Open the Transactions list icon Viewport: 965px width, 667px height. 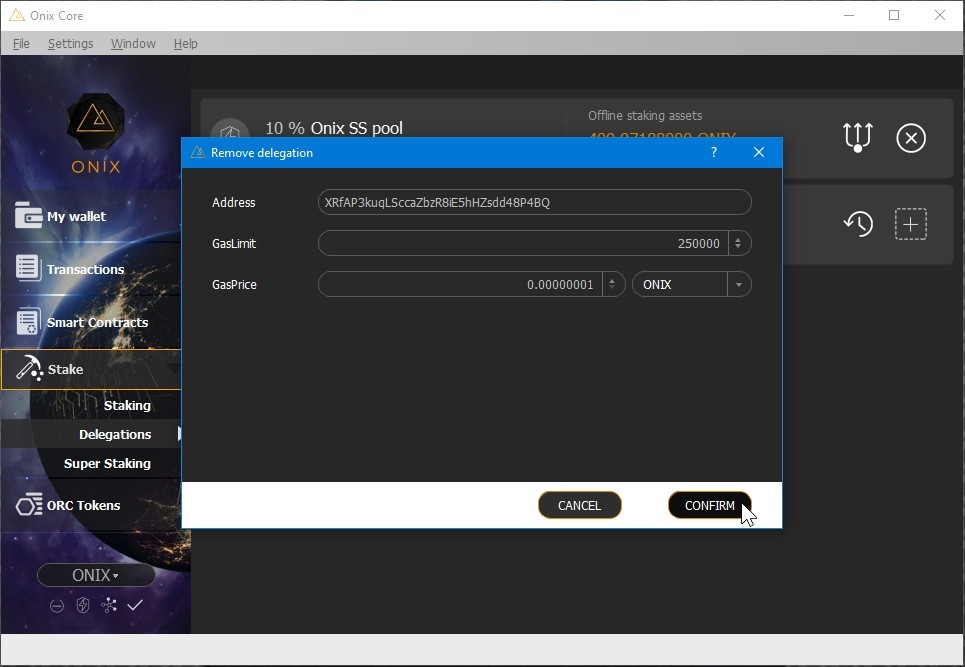tap(28, 268)
